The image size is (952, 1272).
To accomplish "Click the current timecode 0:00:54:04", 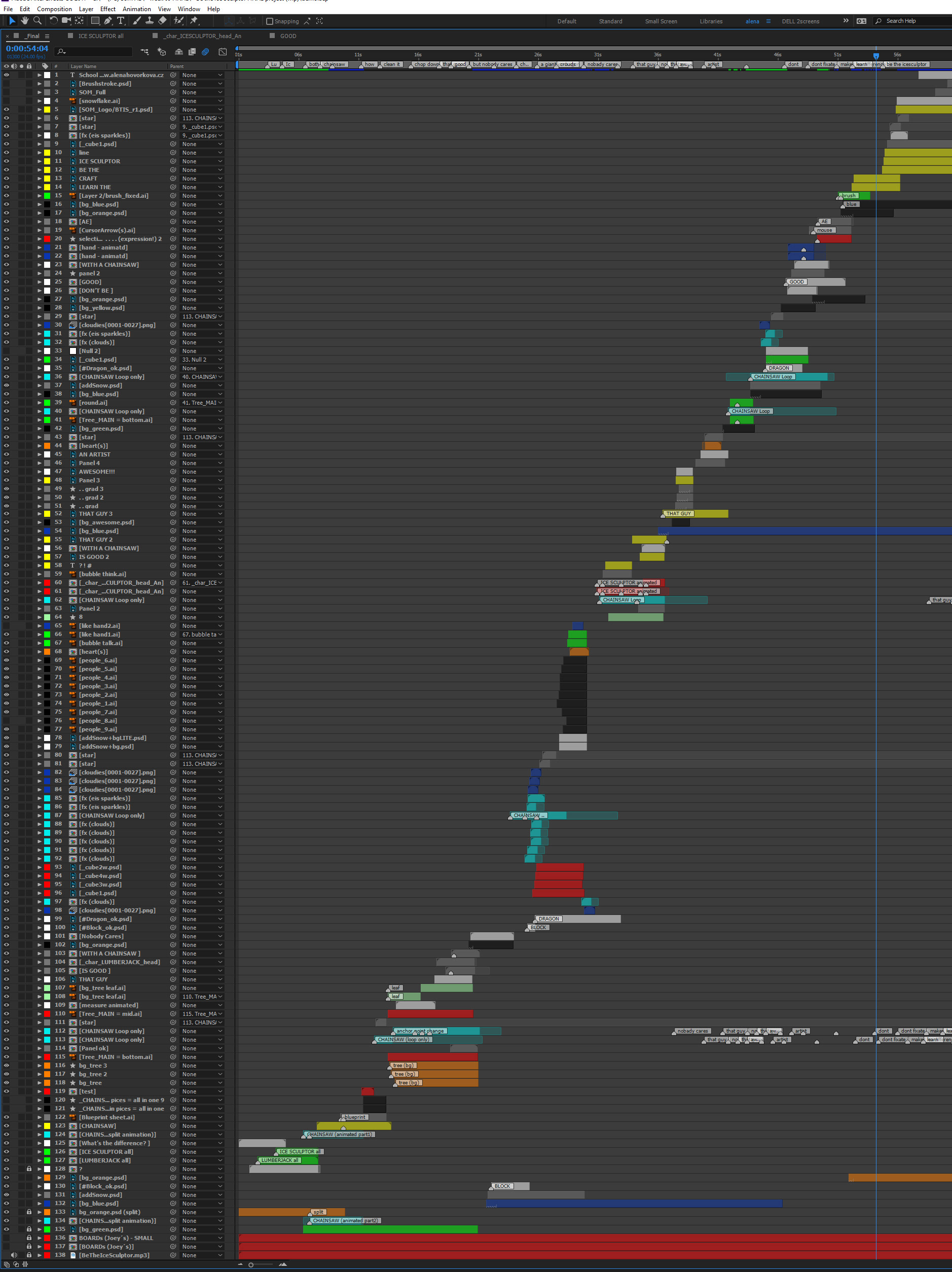I will point(27,49).
